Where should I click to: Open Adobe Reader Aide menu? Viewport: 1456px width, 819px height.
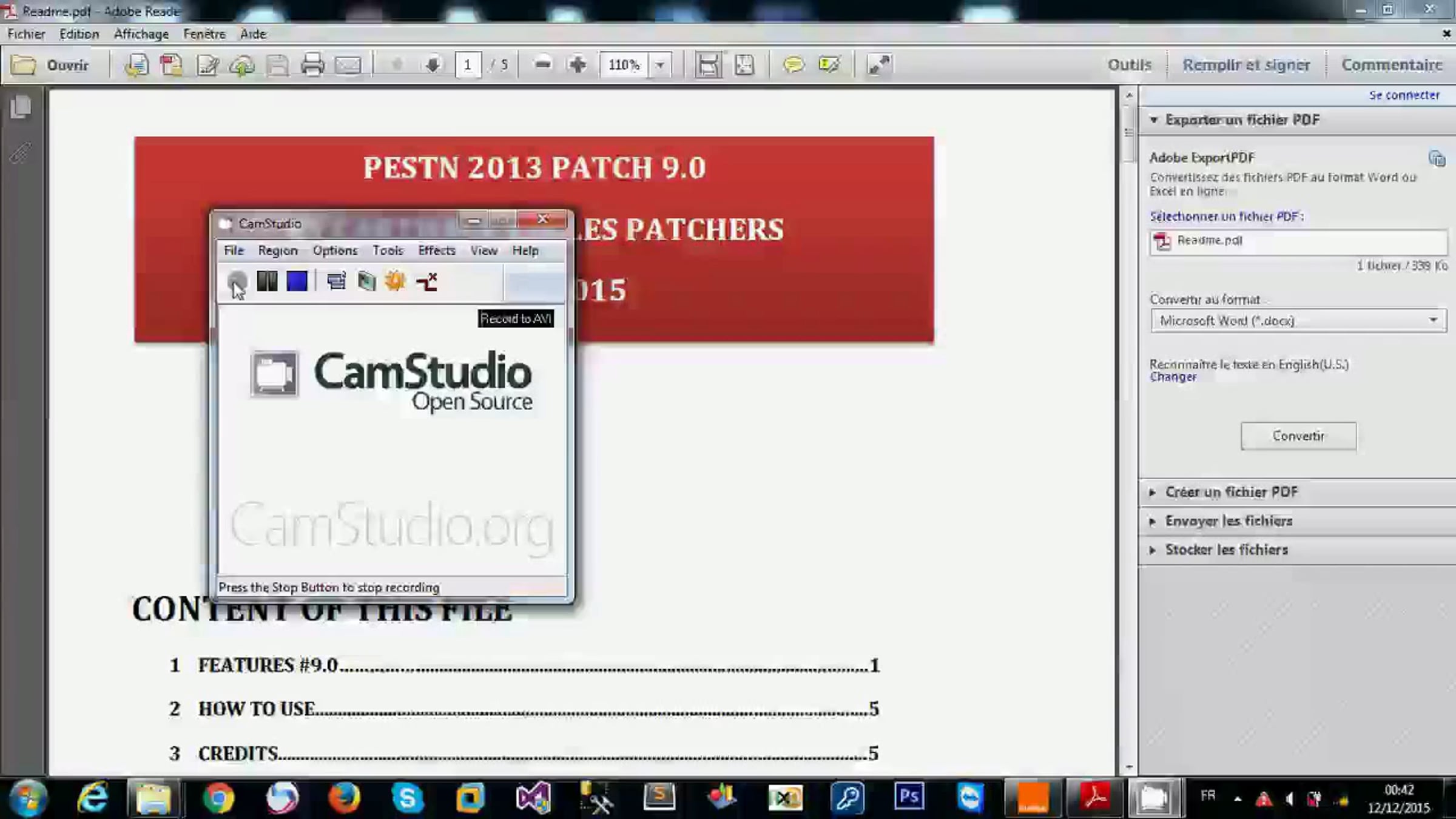[x=253, y=34]
